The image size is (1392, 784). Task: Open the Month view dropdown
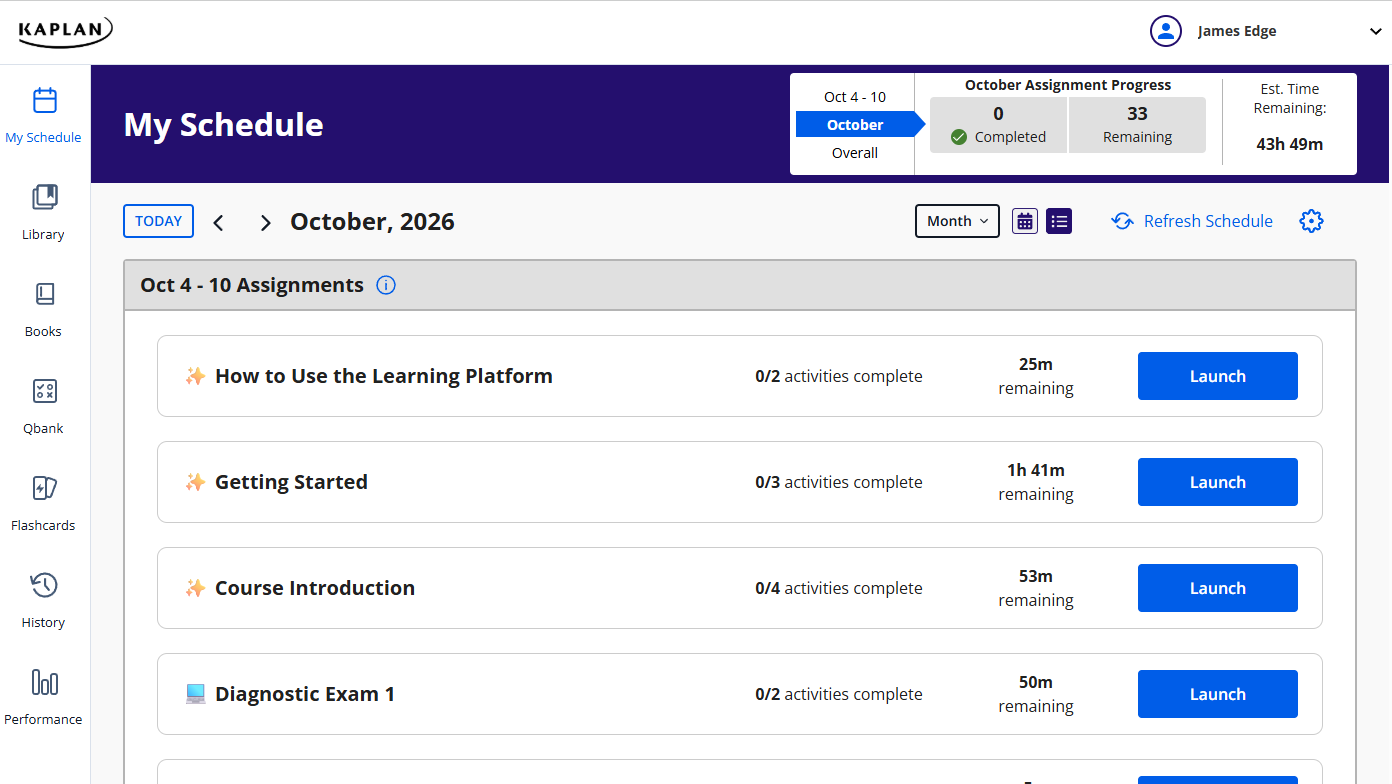(x=957, y=221)
